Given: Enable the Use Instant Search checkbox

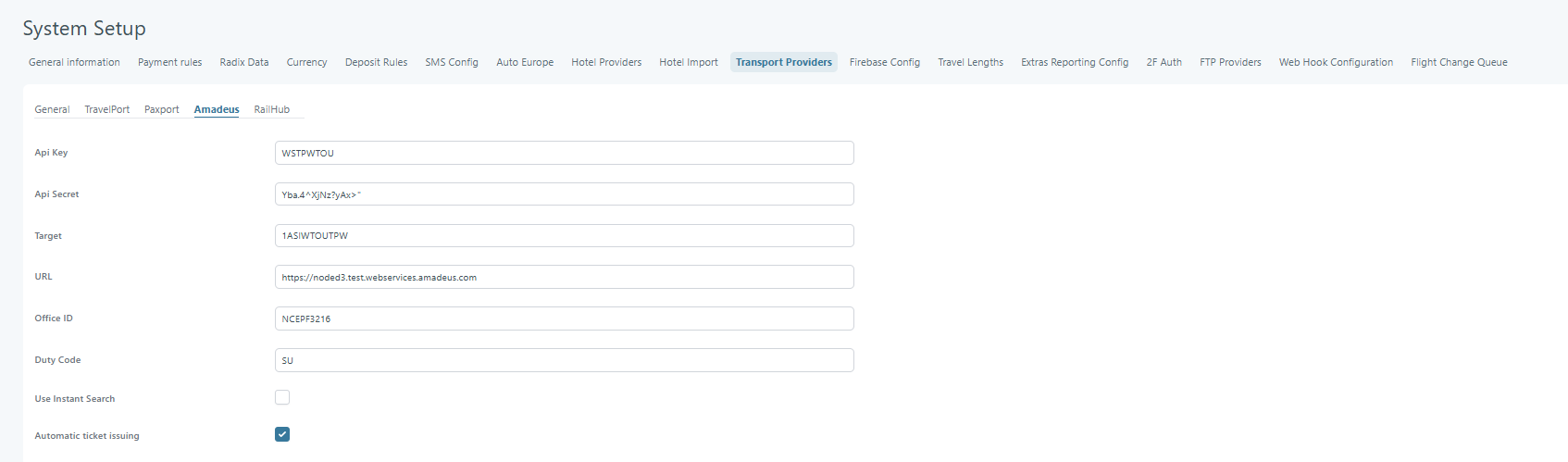Looking at the screenshot, I should [282, 397].
